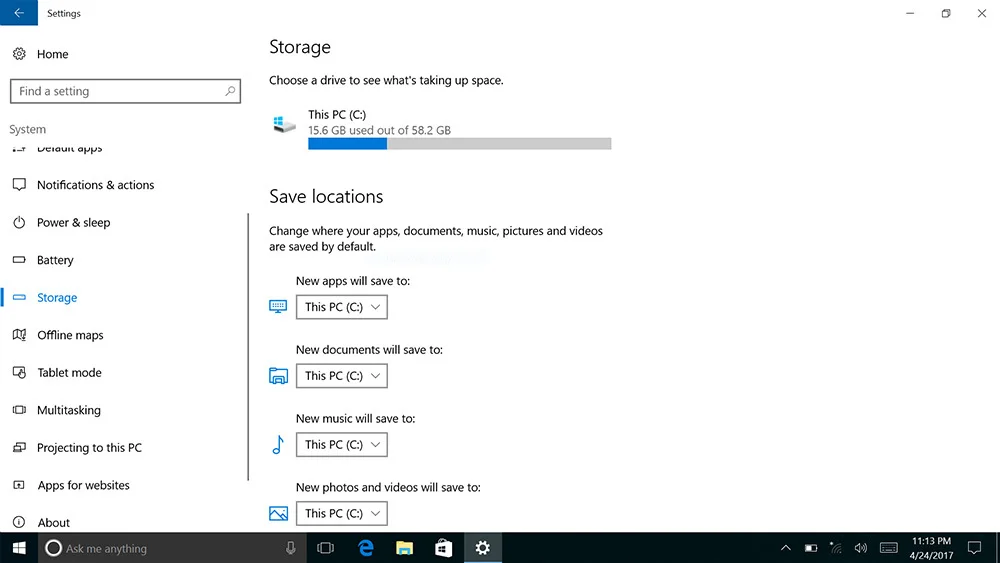Click the Ask me anything Cortana search
The height and width of the screenshot is (563, 1000).
pyautogui.click(x=172, y=548)
